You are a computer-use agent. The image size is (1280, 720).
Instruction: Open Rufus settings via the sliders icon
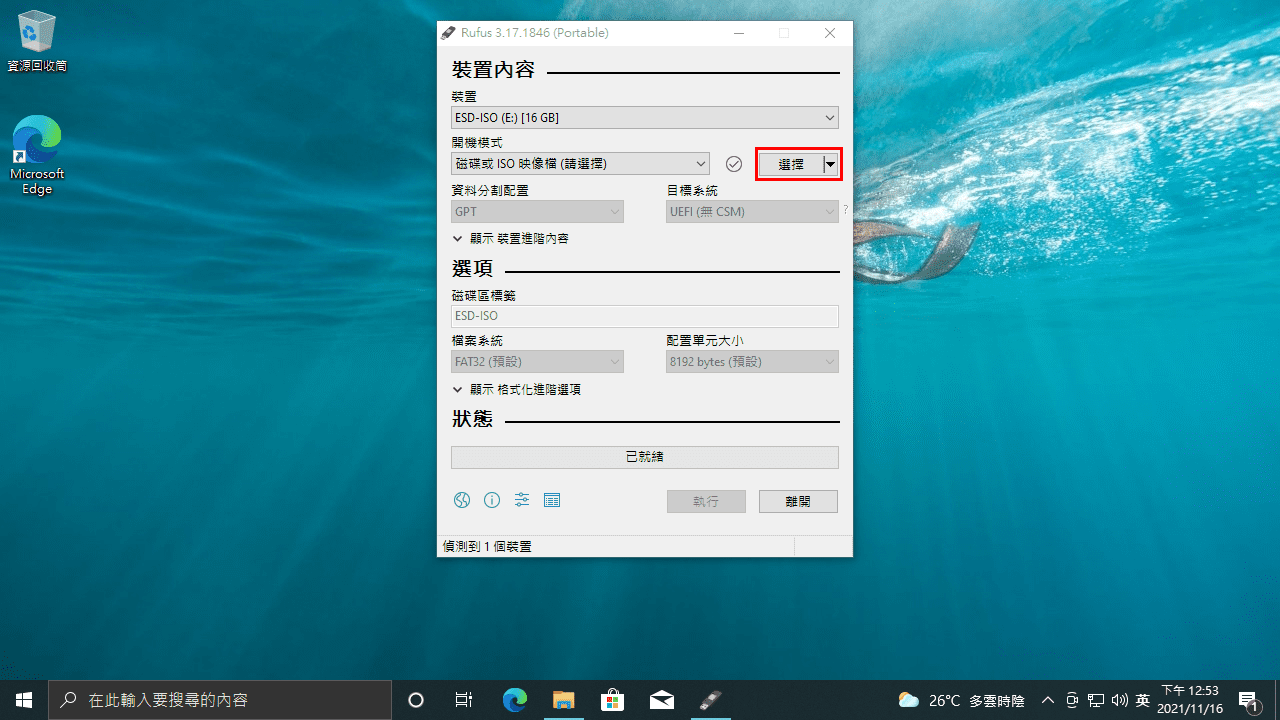click(x=521, y=500)
